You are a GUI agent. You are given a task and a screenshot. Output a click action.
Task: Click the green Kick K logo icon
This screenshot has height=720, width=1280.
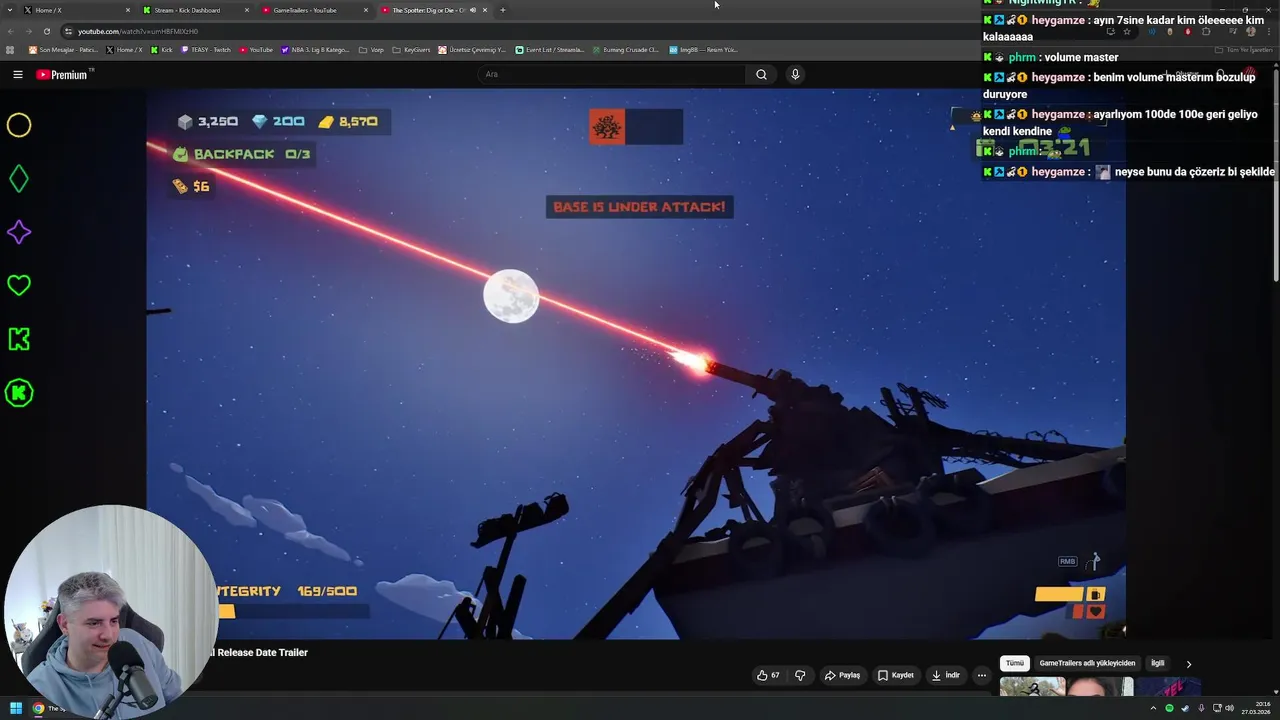pos(19,339)
